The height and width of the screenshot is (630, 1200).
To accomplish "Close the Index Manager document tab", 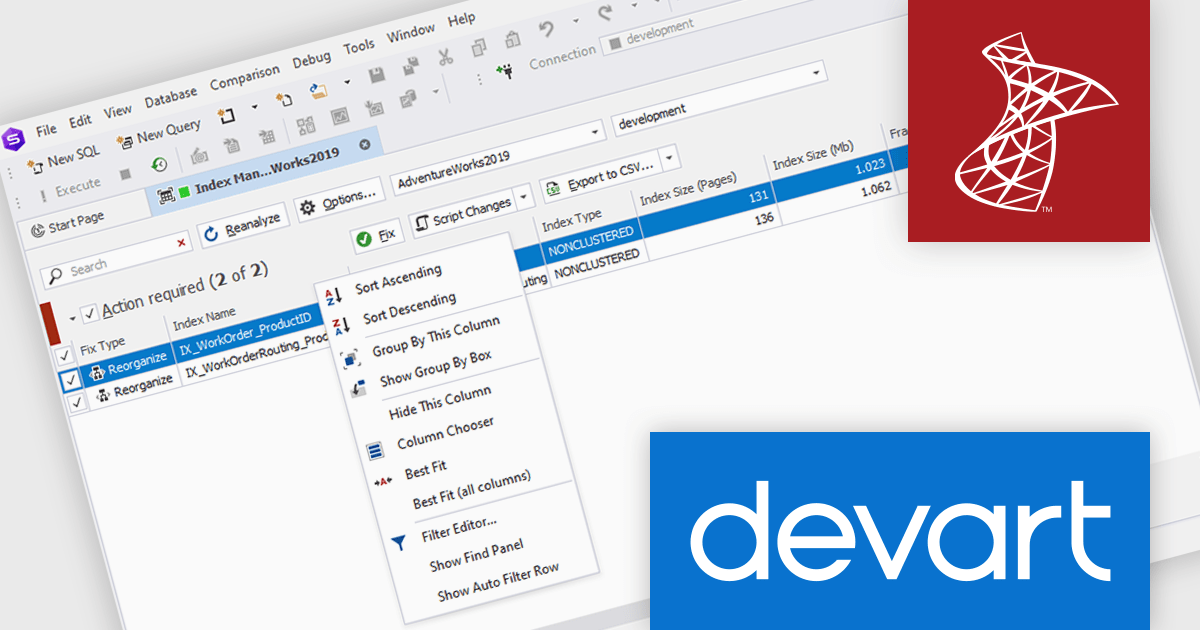I will (364, 144).
